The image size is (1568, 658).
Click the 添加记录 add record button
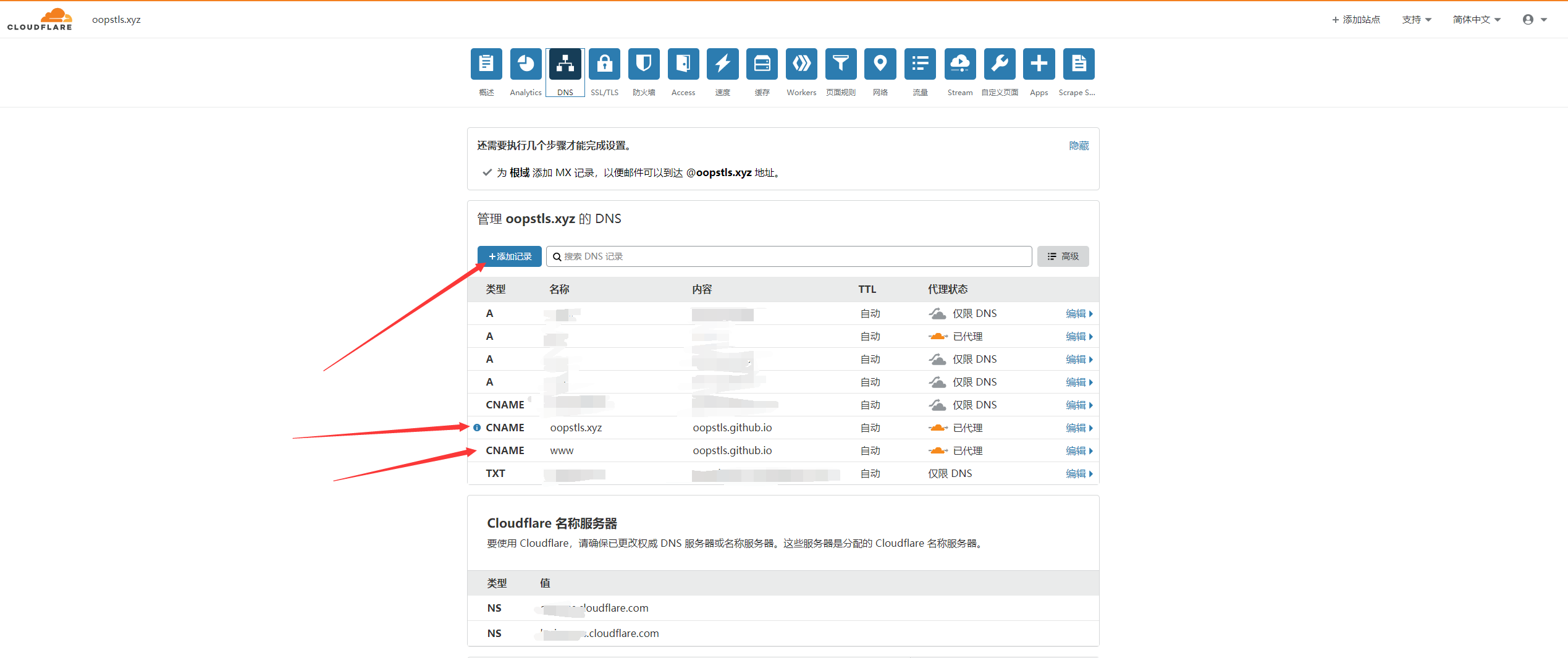[510, 256]
